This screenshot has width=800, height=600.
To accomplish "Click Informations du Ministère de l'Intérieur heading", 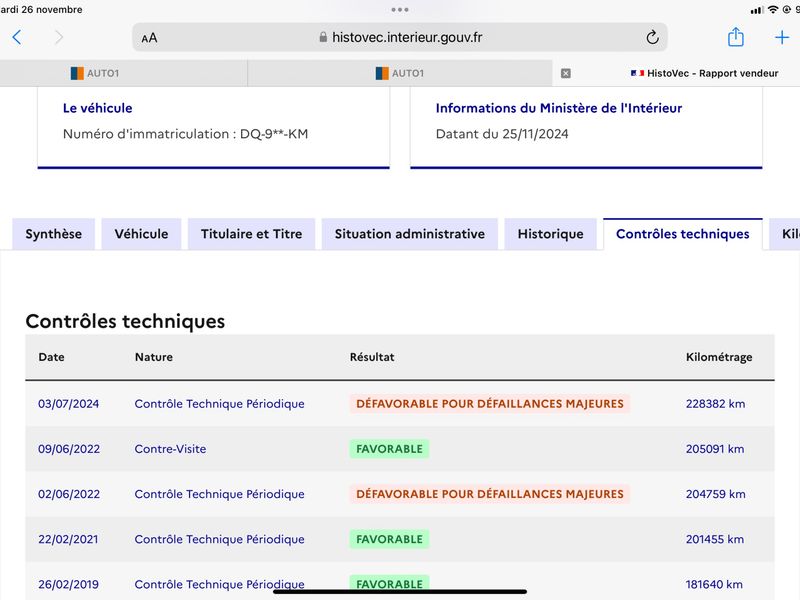I will tap(559, 108).
